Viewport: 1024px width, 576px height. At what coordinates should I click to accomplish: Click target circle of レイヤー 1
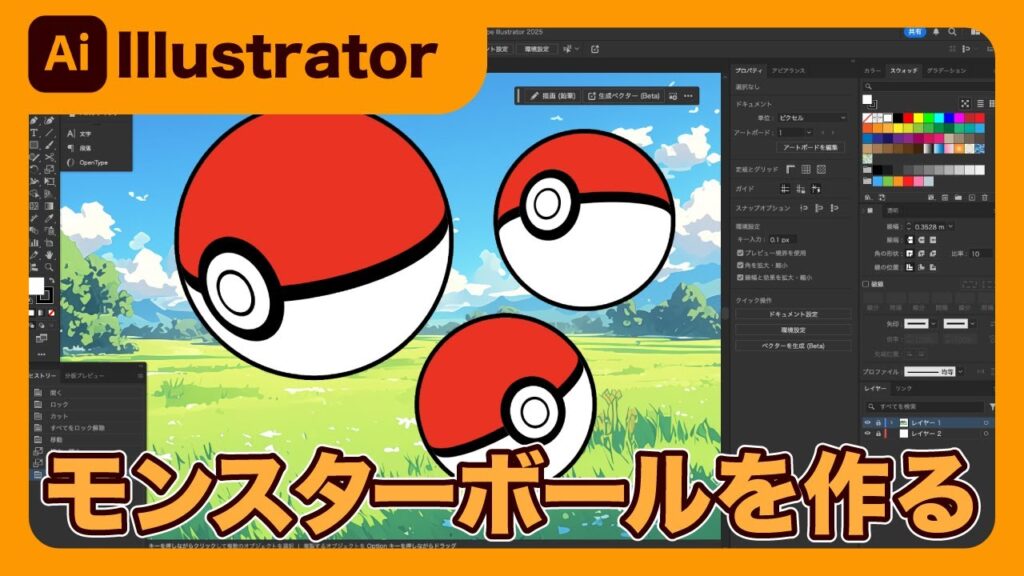point(986,423)
